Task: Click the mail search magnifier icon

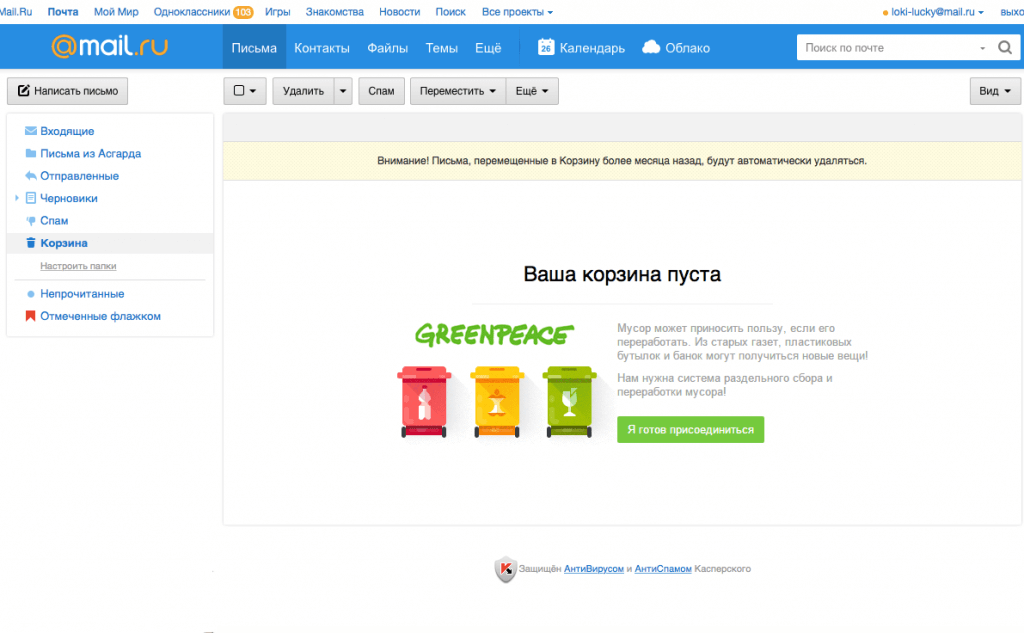Action: coord(1005,46)
